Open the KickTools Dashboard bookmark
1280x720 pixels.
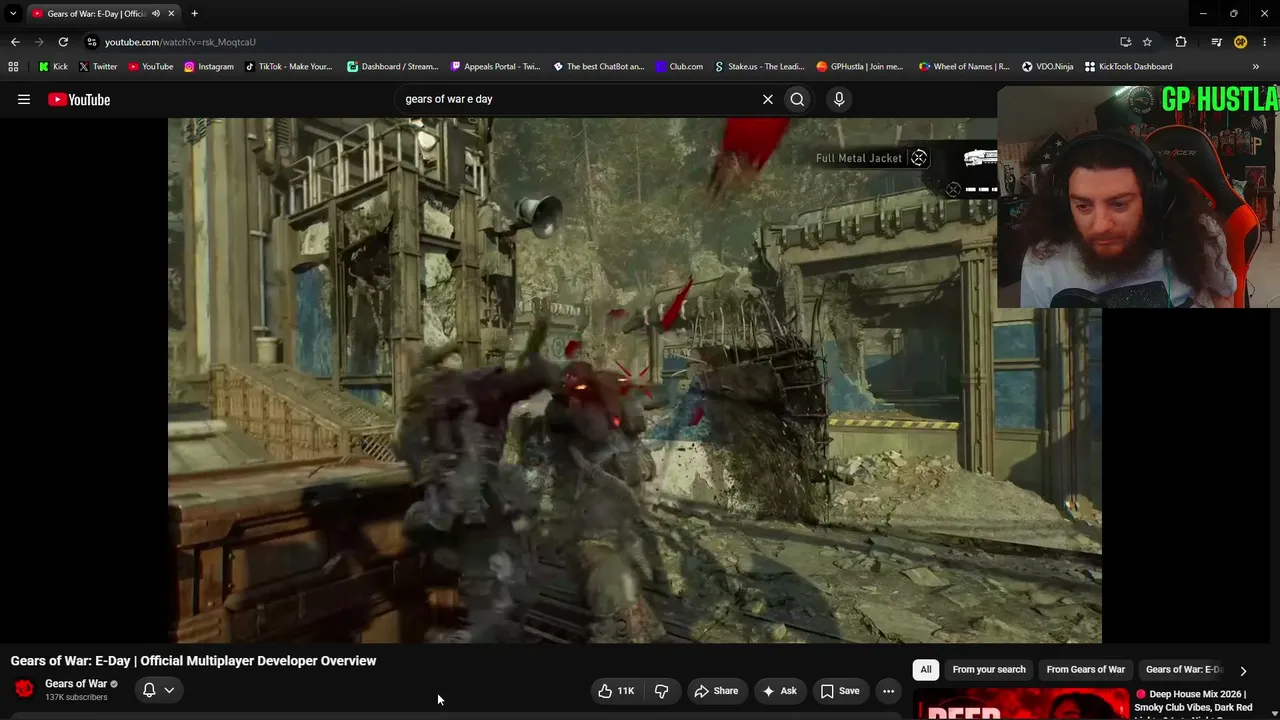coord(1128,67)
